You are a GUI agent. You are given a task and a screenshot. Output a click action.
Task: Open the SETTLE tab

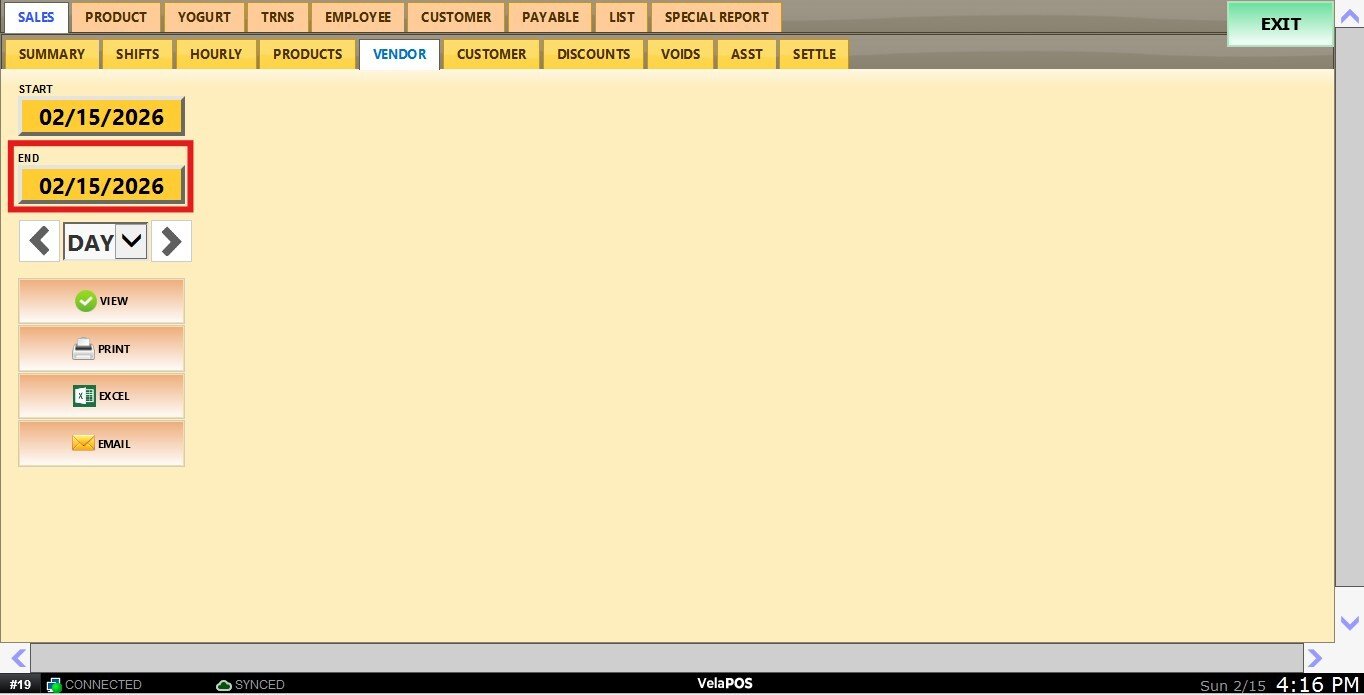pyautogui.click(x=814, y=54)
